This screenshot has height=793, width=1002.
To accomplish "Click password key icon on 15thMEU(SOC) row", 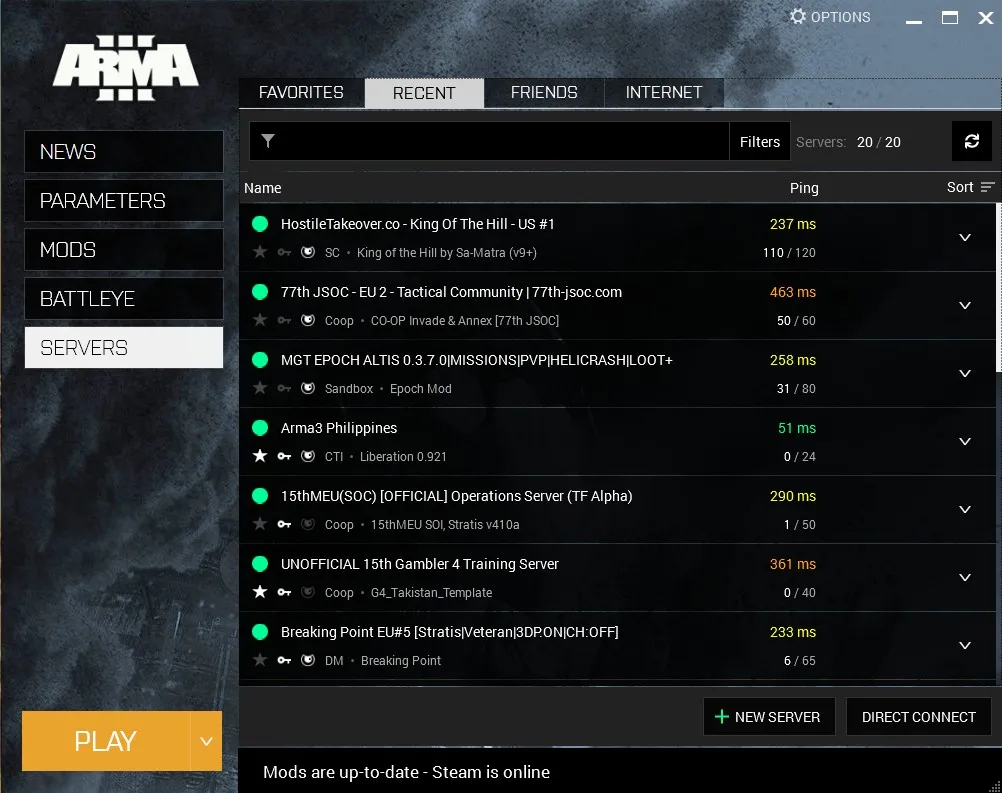I will tap(284, 525).
